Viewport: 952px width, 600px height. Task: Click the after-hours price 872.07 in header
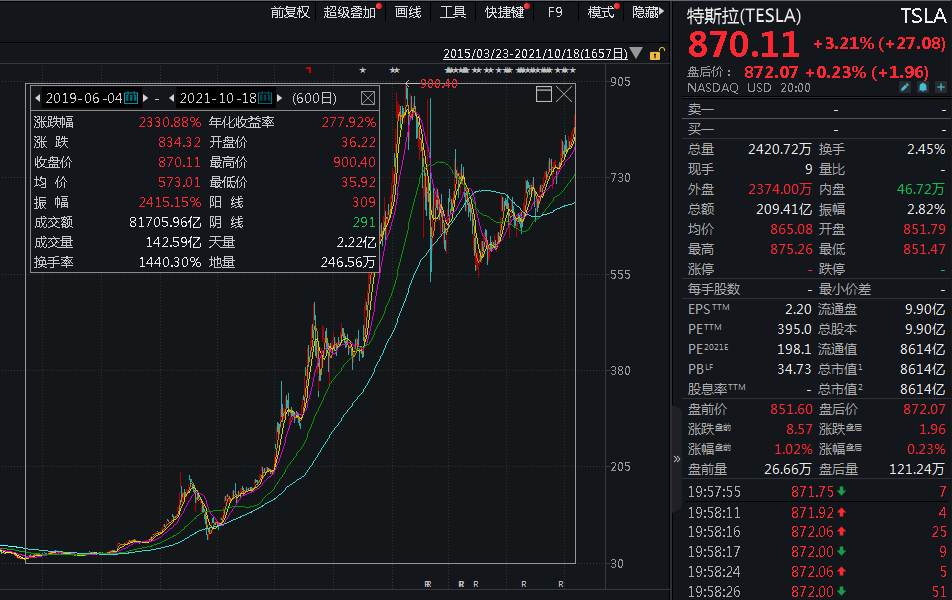(771, 72)
